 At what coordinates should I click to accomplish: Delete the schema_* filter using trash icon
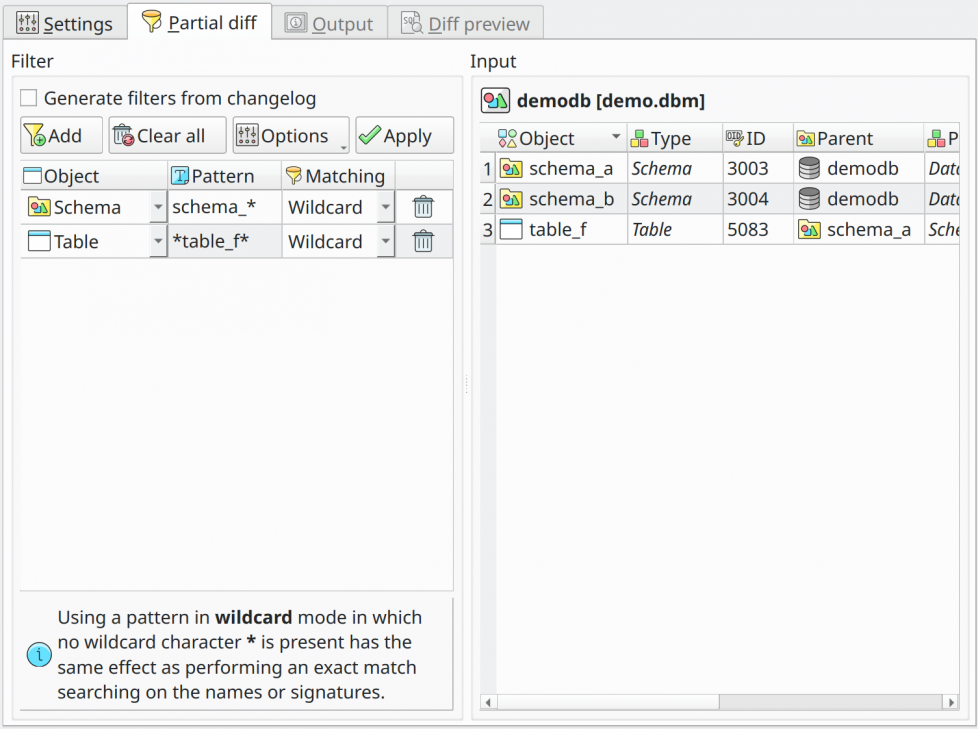click(x=424, y=207)
